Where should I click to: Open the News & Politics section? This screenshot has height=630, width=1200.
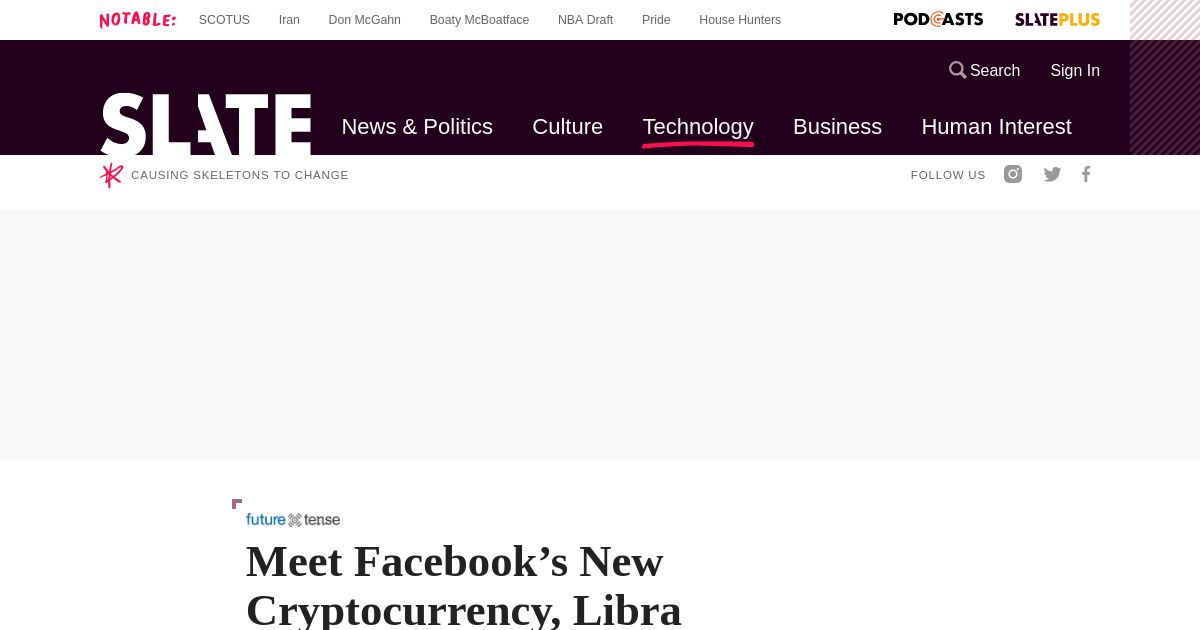pos(417,127)
